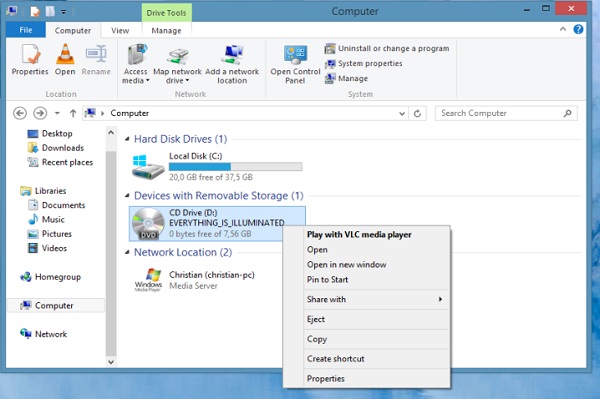Select Libraries in navigation pane
The image size is (600, 399).
tap(43, 191)
